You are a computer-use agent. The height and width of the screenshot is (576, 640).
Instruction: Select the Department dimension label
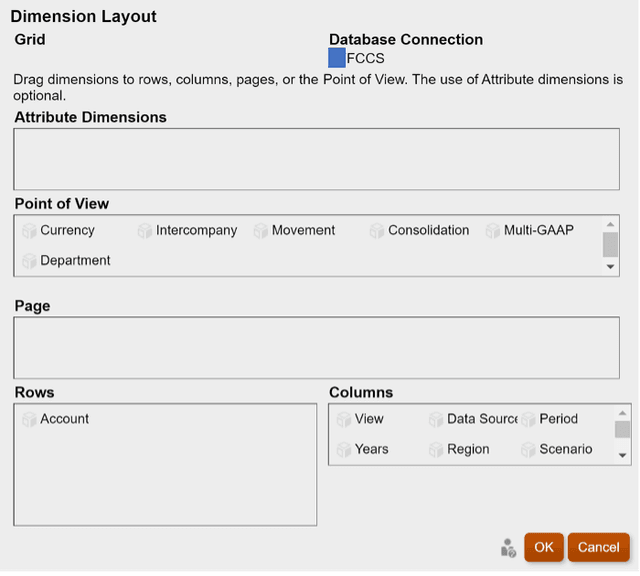[x=75, y=260]
